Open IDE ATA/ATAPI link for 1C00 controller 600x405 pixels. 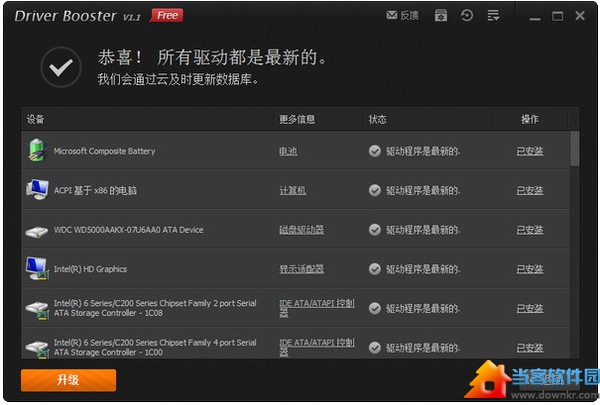[x=317, y=348]
